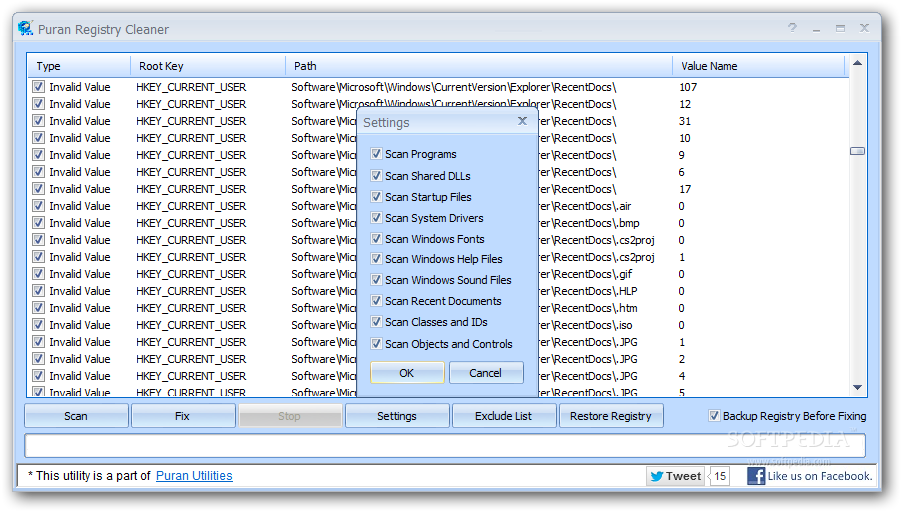Select the row with value name 9
Image resolution: width=902 pixels, height=512 pixels.
[x=438, y=155]
